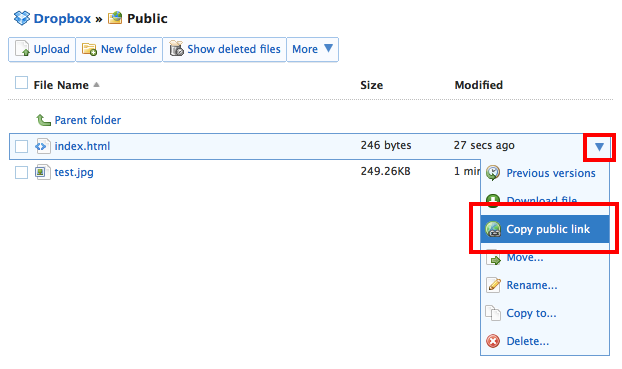This screenshot has width=622, height=369.
Task: Click the red Delete cross icon
Action: (493, 341)
